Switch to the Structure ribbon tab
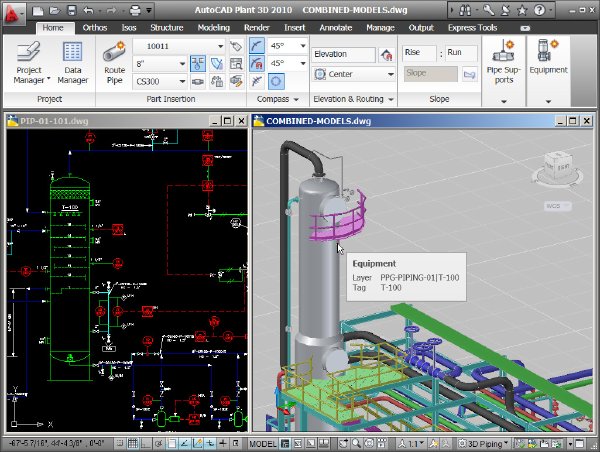The image size is (600, 452). pos(167,28)
